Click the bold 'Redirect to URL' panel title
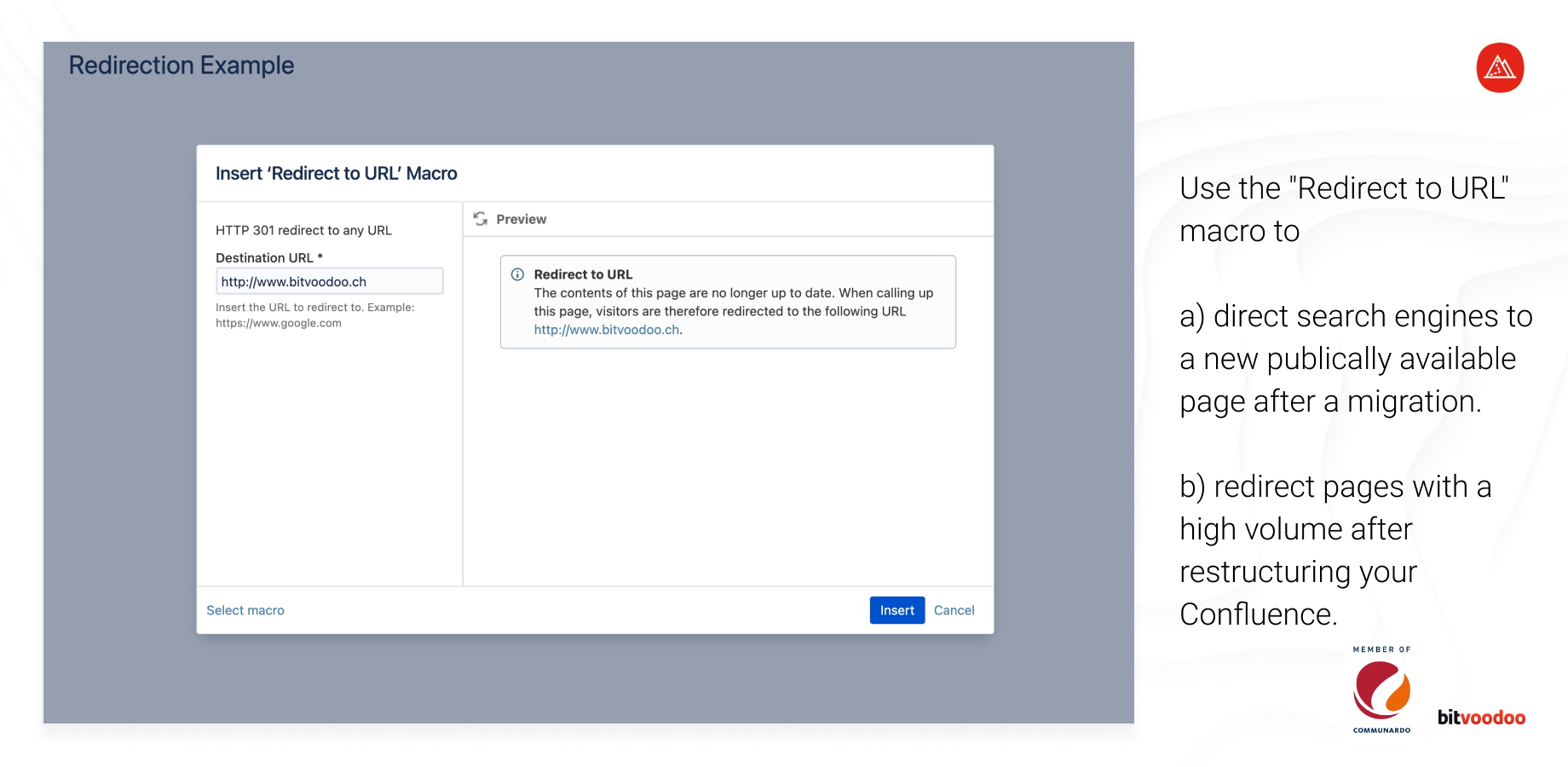The width and height of the screenshot is (1568, 767). 583,274
